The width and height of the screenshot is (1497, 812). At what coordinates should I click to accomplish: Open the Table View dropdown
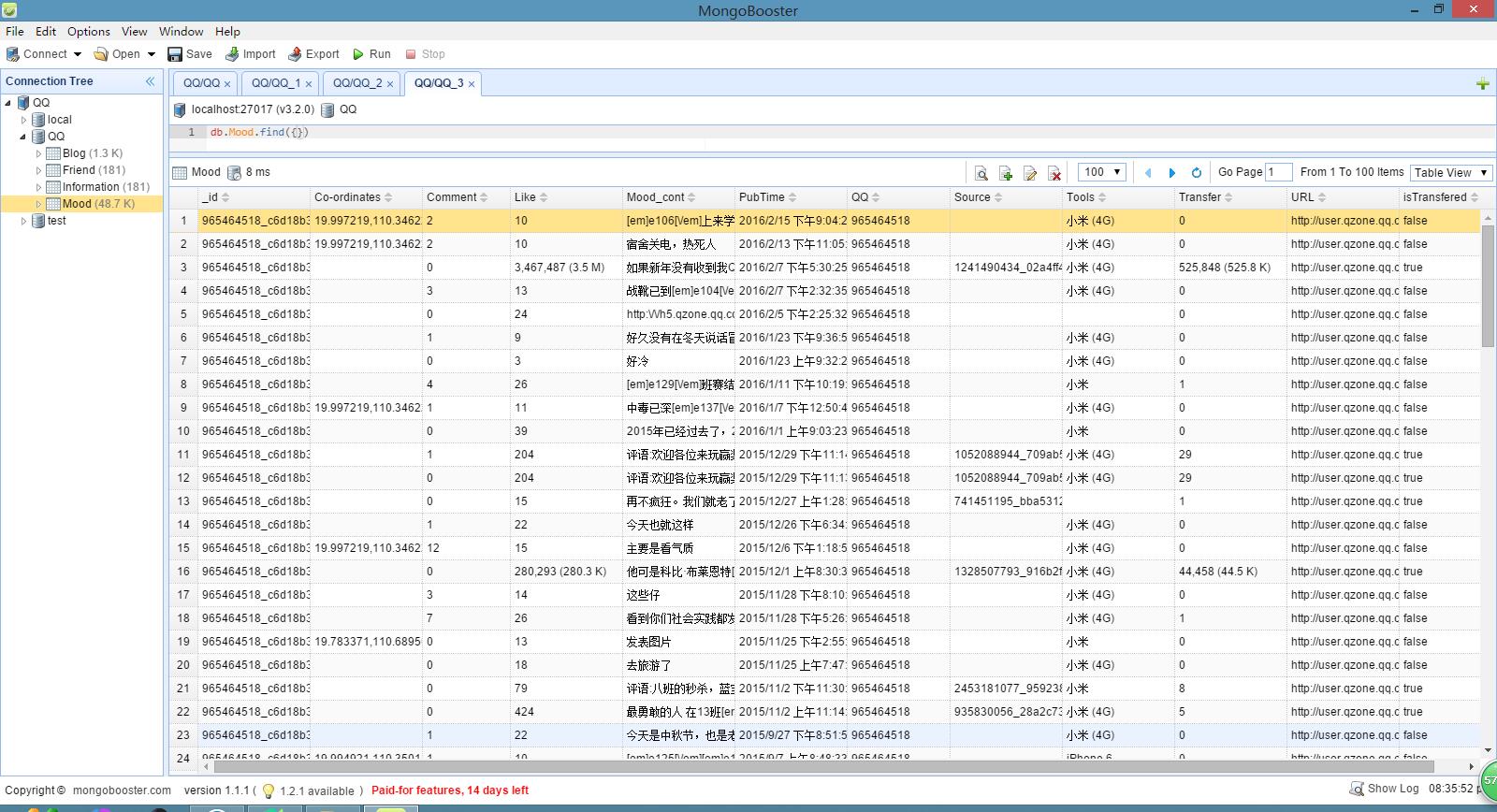[x=1451, y=172]
